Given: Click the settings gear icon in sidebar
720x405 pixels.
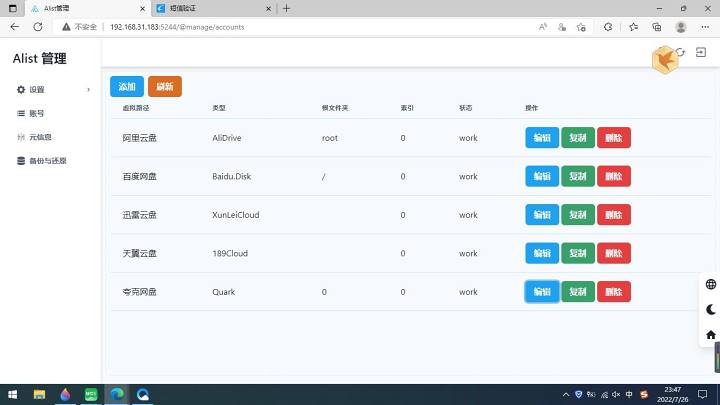Looking at the screenshot, I should (x=21, y=90).
